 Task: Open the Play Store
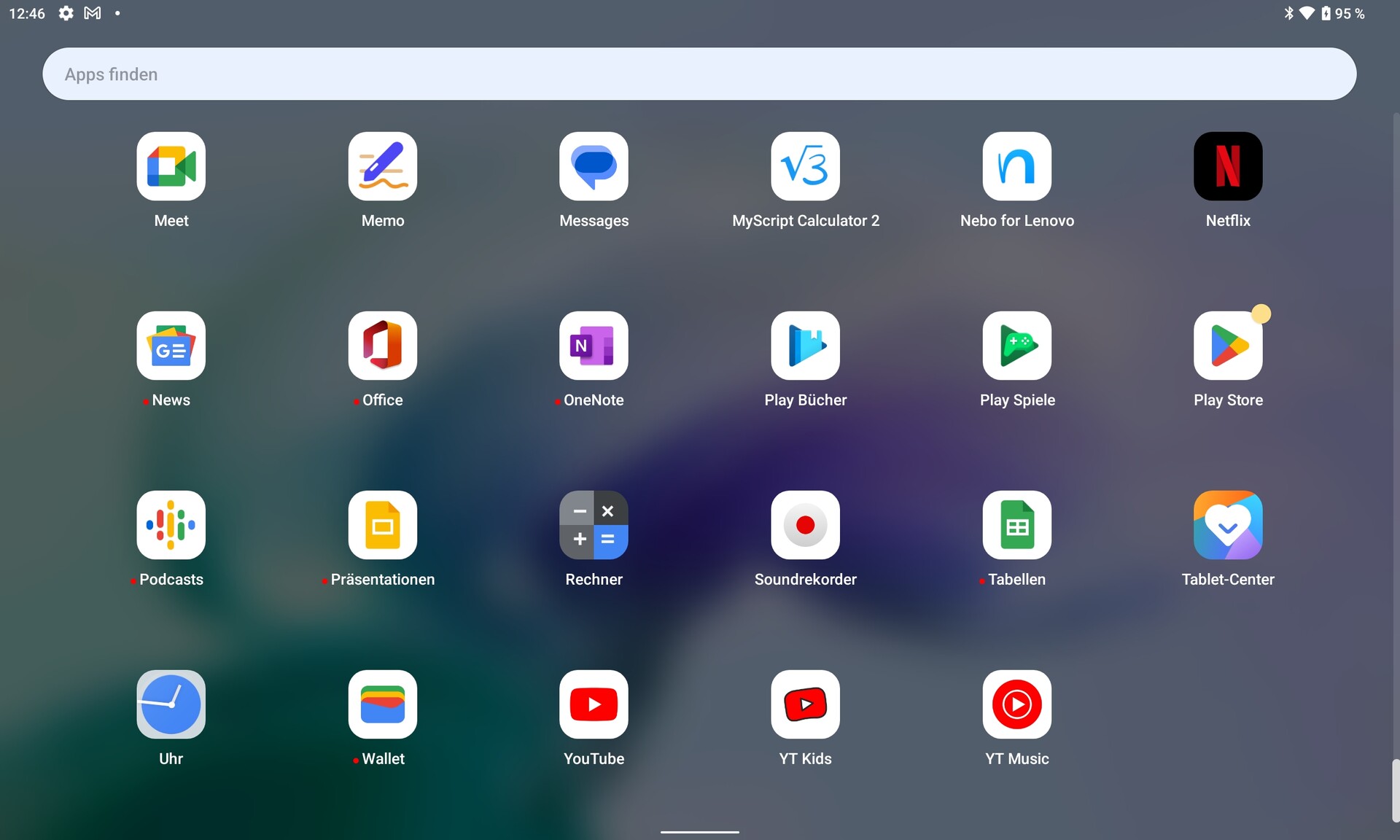[x=1228, y=346]
